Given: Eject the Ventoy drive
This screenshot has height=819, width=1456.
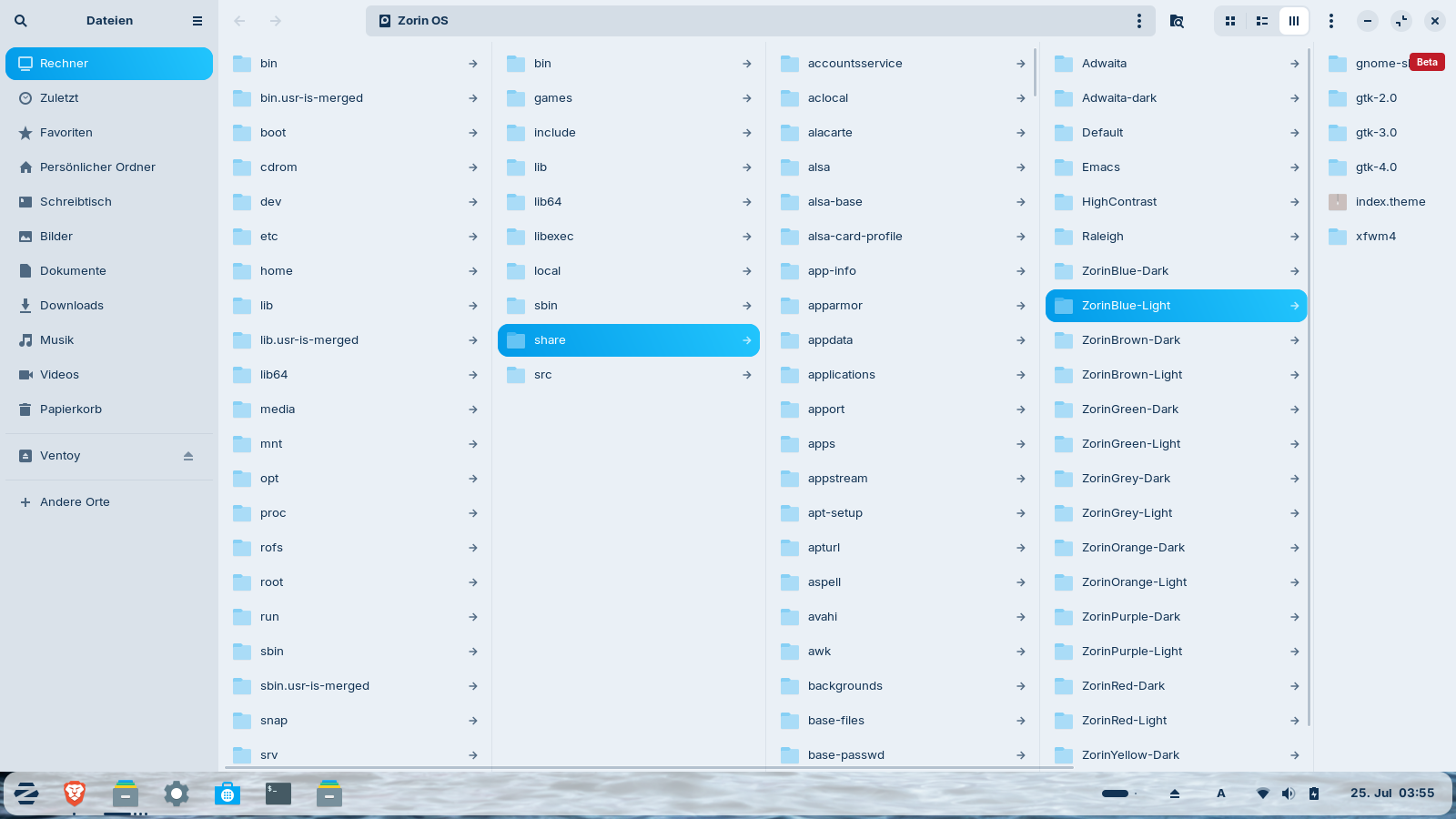Looking at the screenshot, I should (x=188, y=456).
